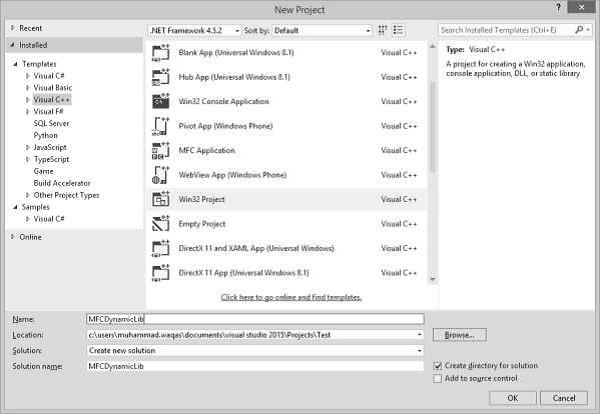Select the Python tree item
The width and height of the screenshot is (600, 414).
tap(46, 135)
